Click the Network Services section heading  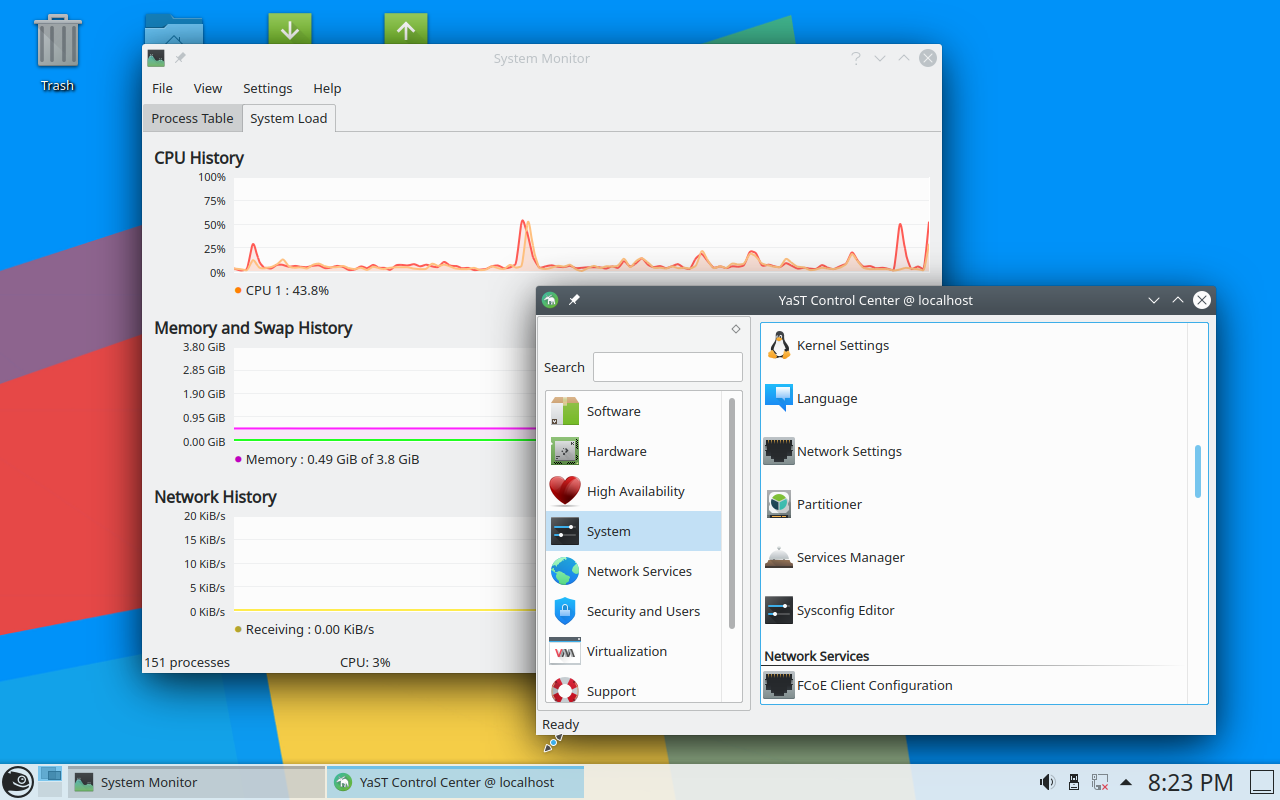click(x=817, y=656)
